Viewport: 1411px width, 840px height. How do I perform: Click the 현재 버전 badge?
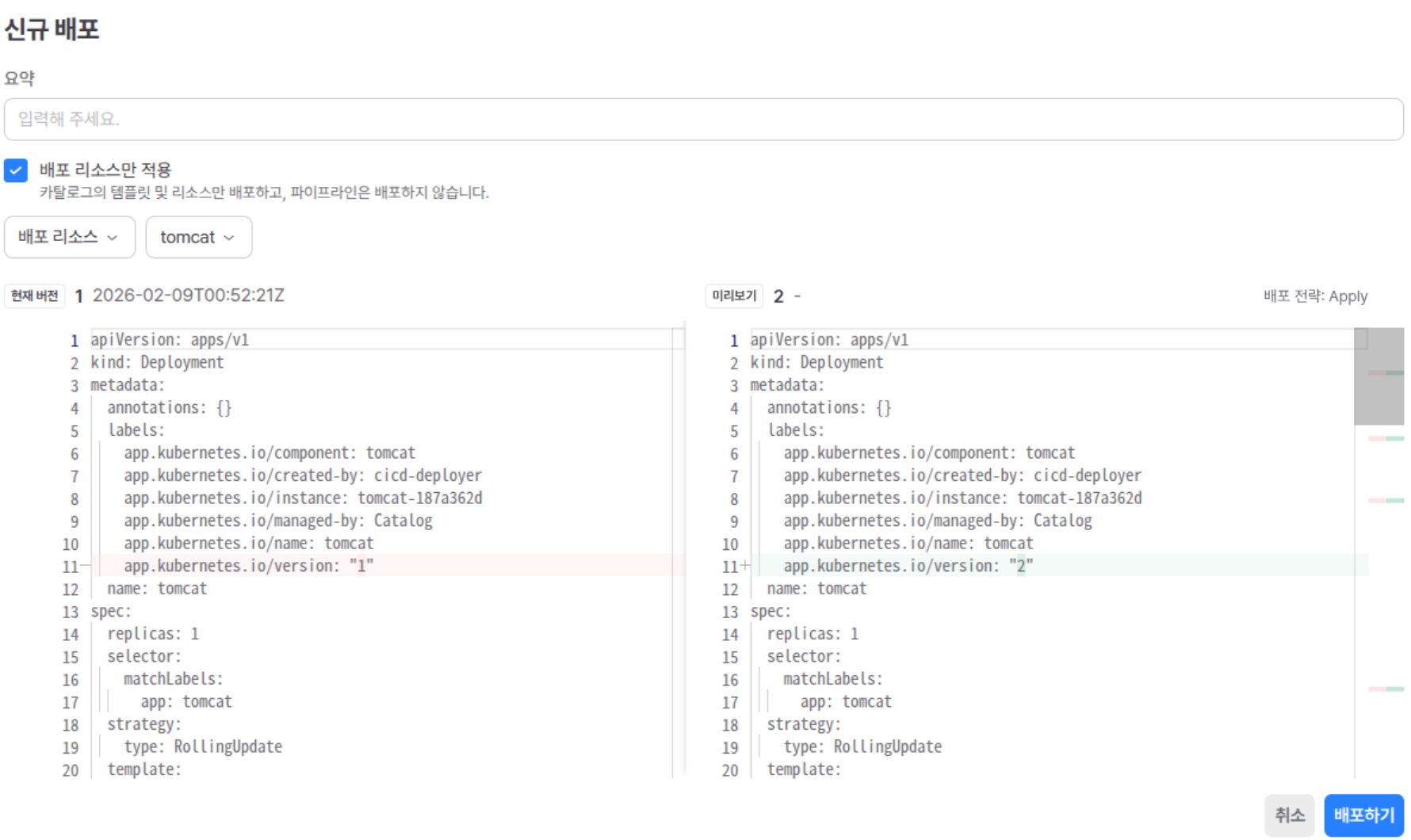tap(35, 296)
